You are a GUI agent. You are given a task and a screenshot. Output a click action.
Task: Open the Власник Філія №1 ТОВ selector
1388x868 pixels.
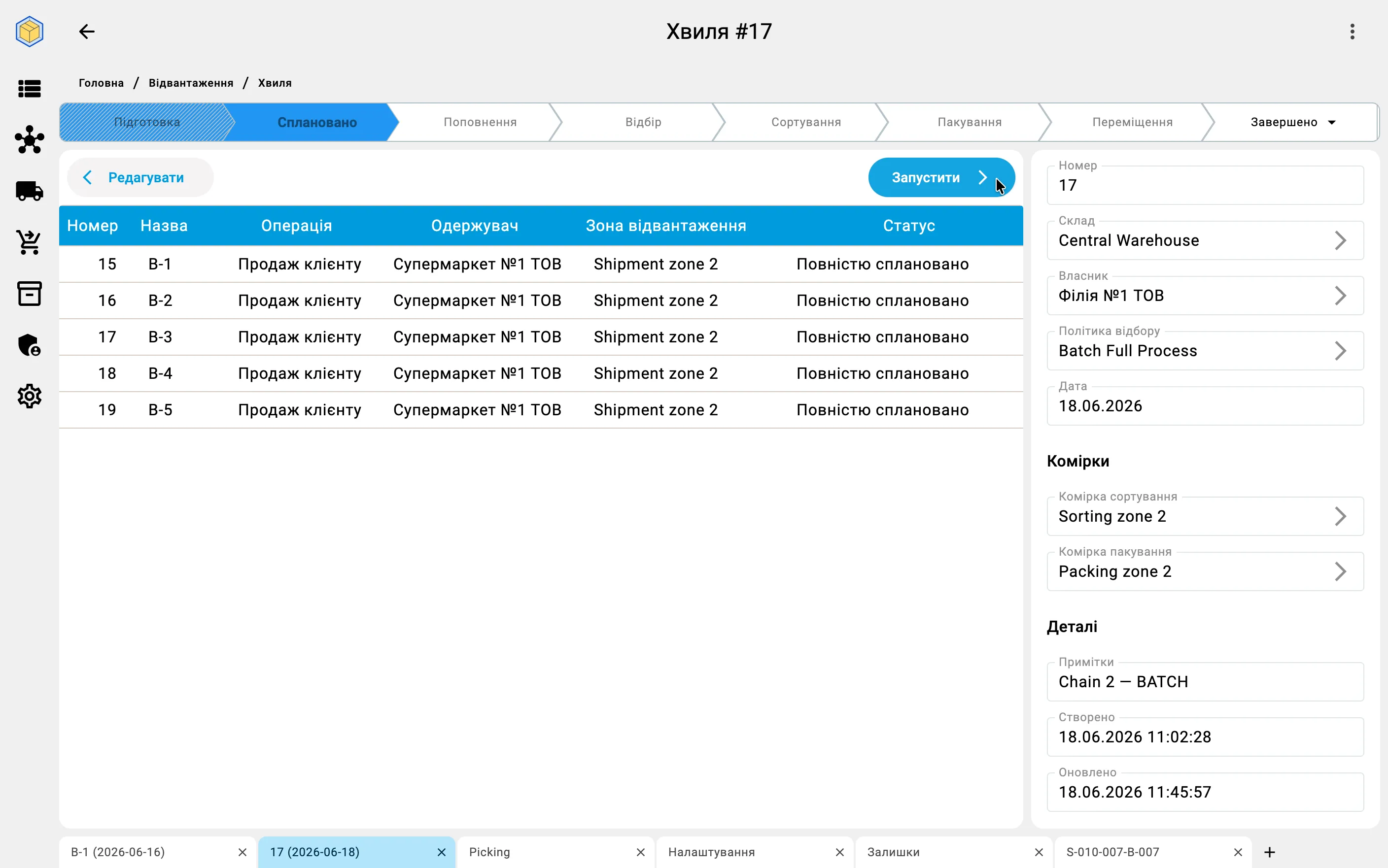pyautogui.click(x=1205, y=296)
